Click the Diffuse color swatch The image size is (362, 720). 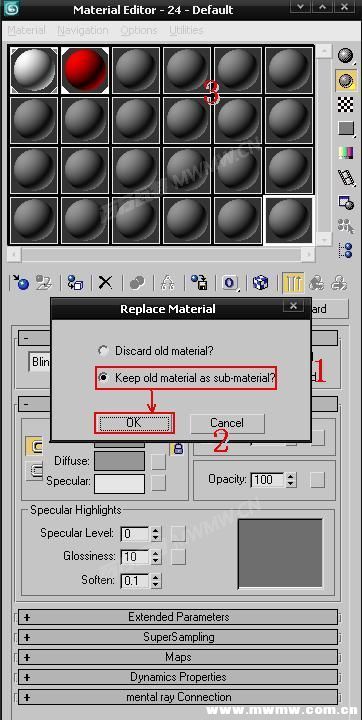(119, 461)
